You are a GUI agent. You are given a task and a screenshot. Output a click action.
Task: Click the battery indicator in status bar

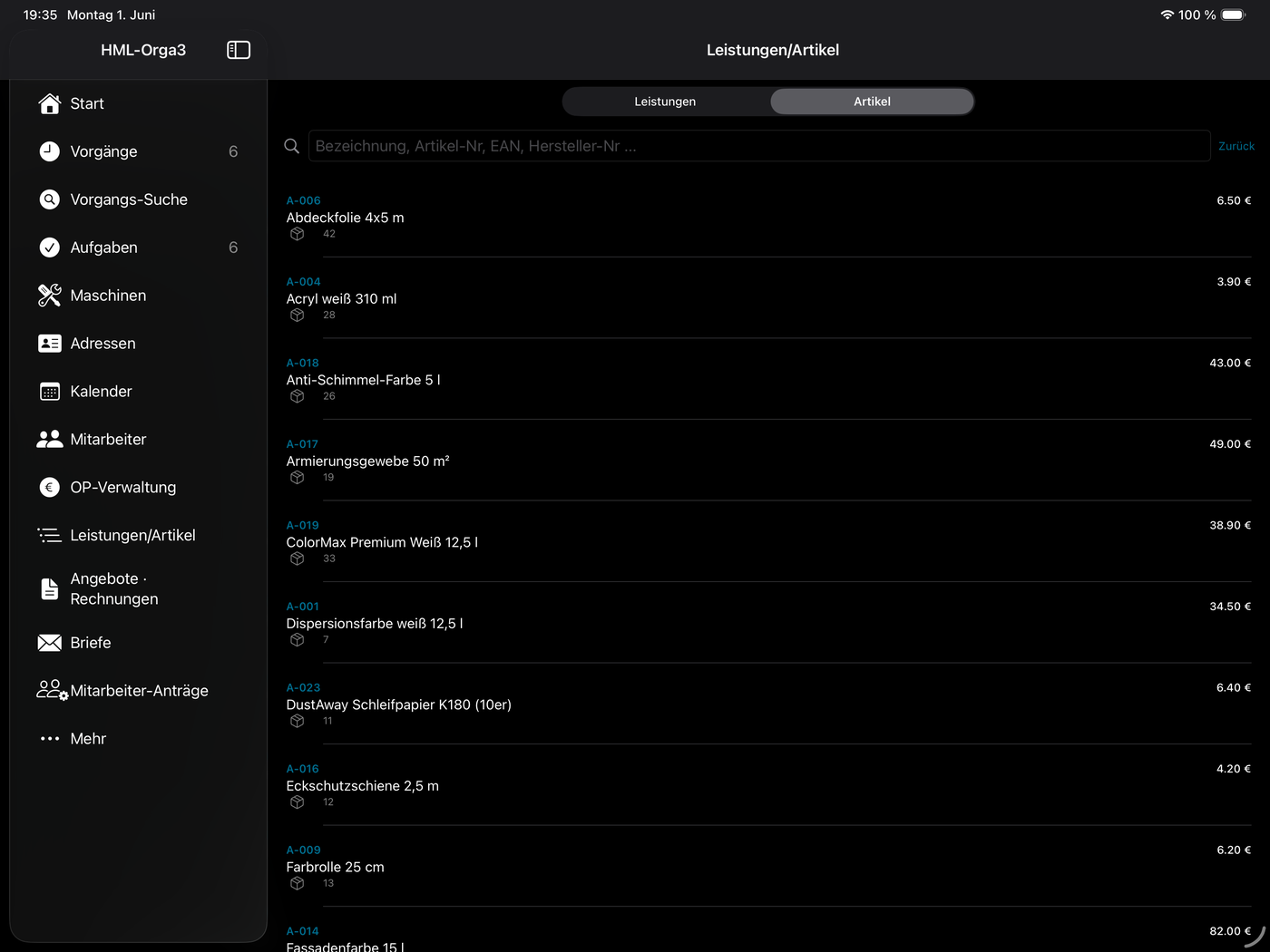tap(1234, 15)
